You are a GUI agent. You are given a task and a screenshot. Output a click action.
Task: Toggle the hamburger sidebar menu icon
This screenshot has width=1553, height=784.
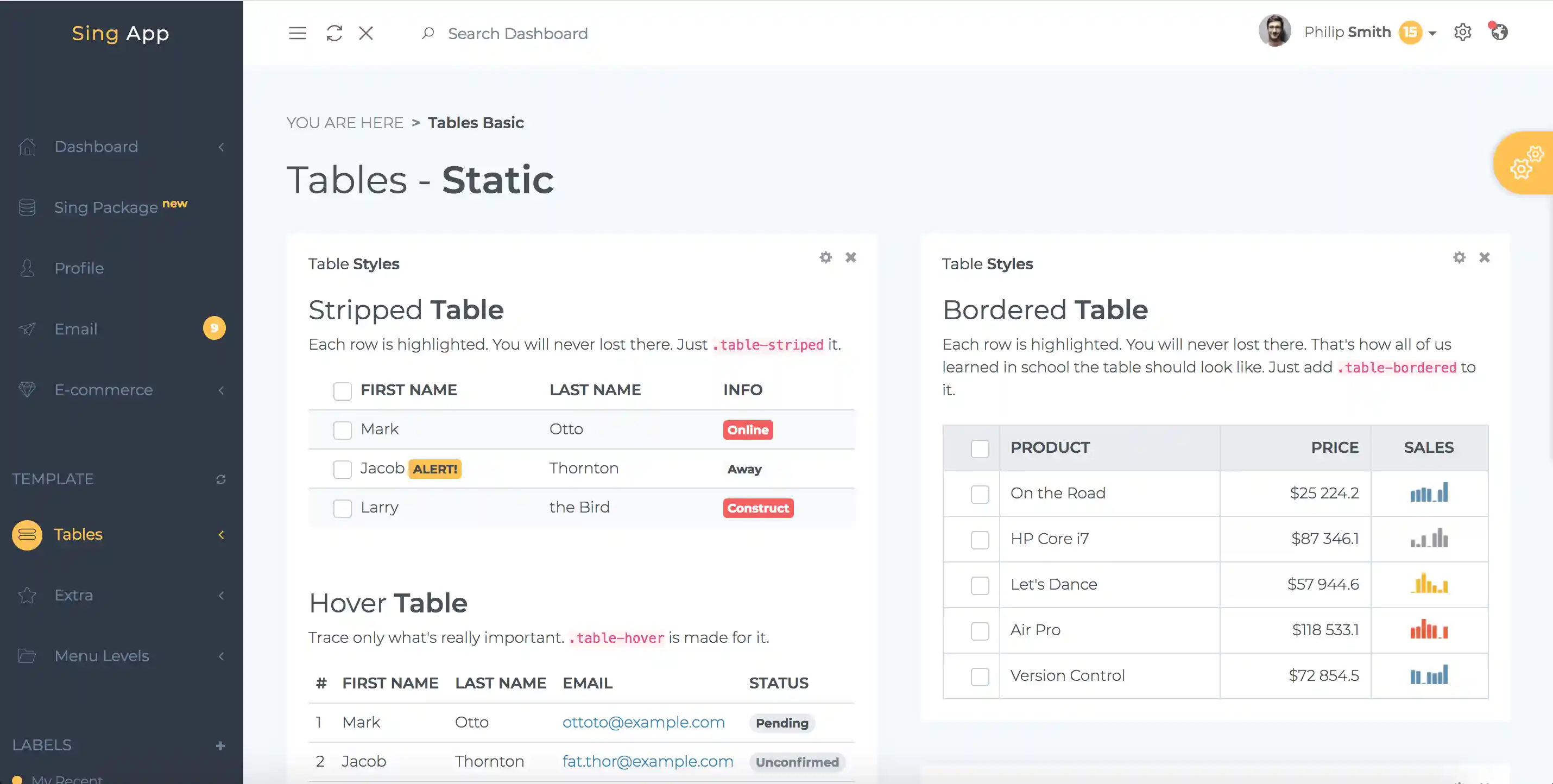pyautogui.click(x=297, y=33)
